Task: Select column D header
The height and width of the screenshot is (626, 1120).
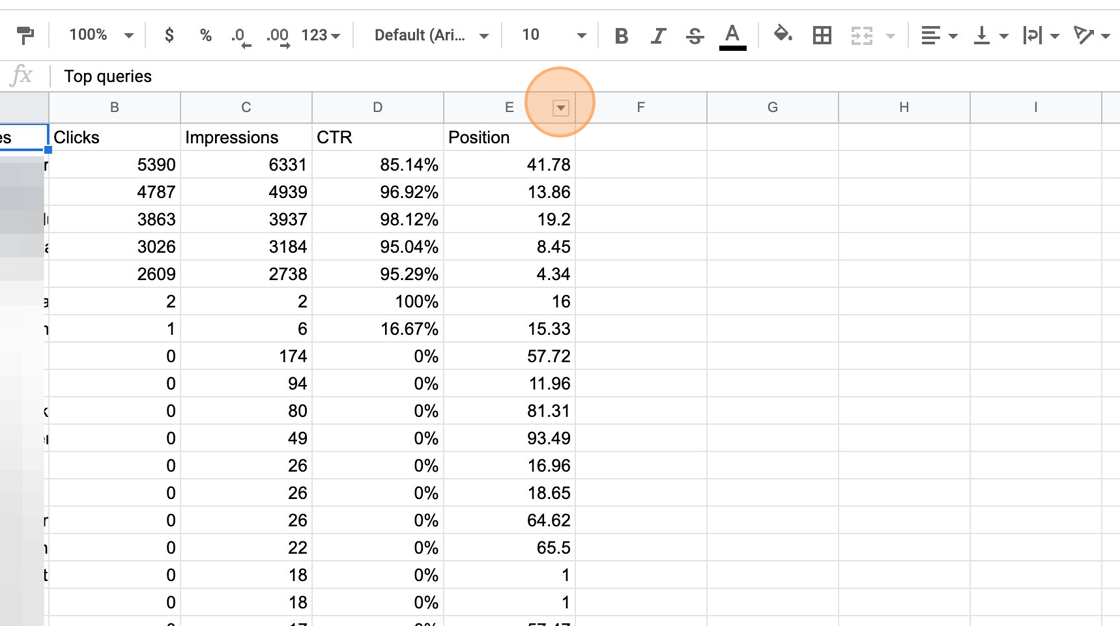Action: click(377, 107)
